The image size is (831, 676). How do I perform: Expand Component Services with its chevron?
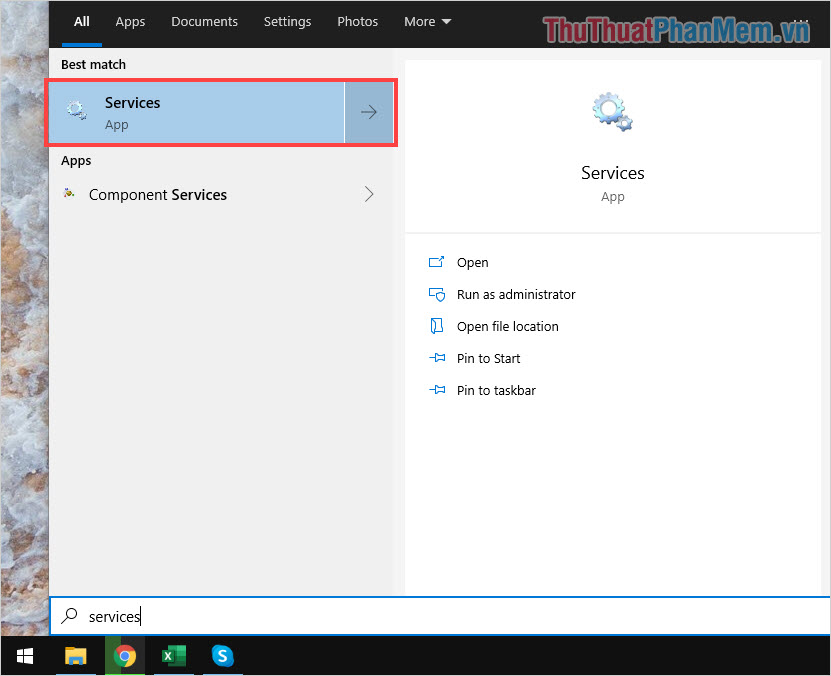(x=368, y=194)
